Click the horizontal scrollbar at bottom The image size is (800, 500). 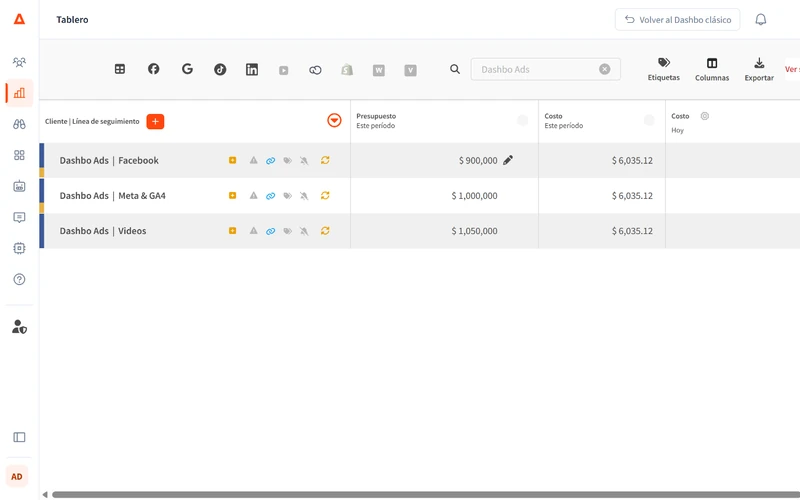point(426,494)
